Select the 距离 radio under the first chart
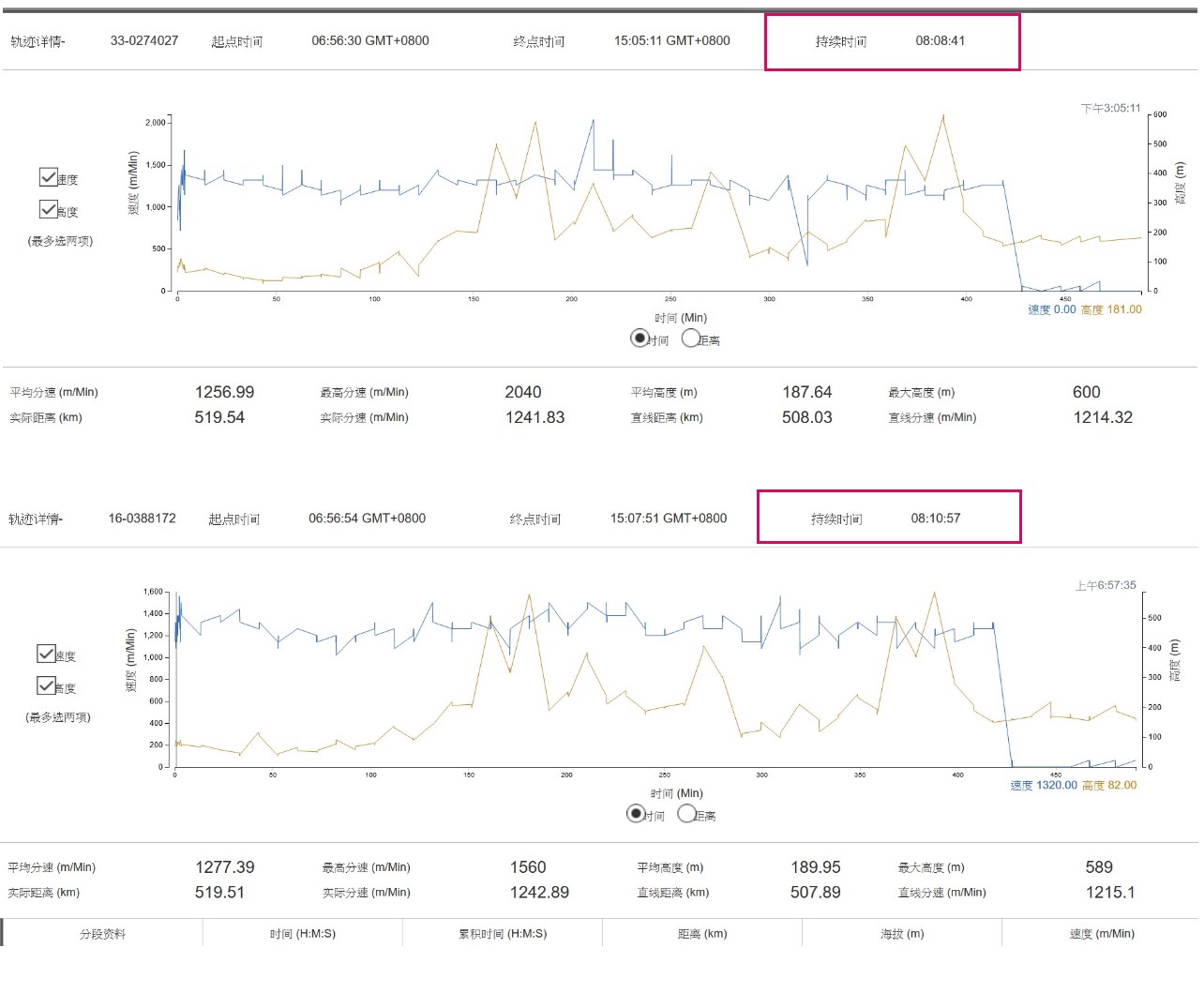Image resolution: width=1204 pixels, height=993 pixels. [691, 338]
